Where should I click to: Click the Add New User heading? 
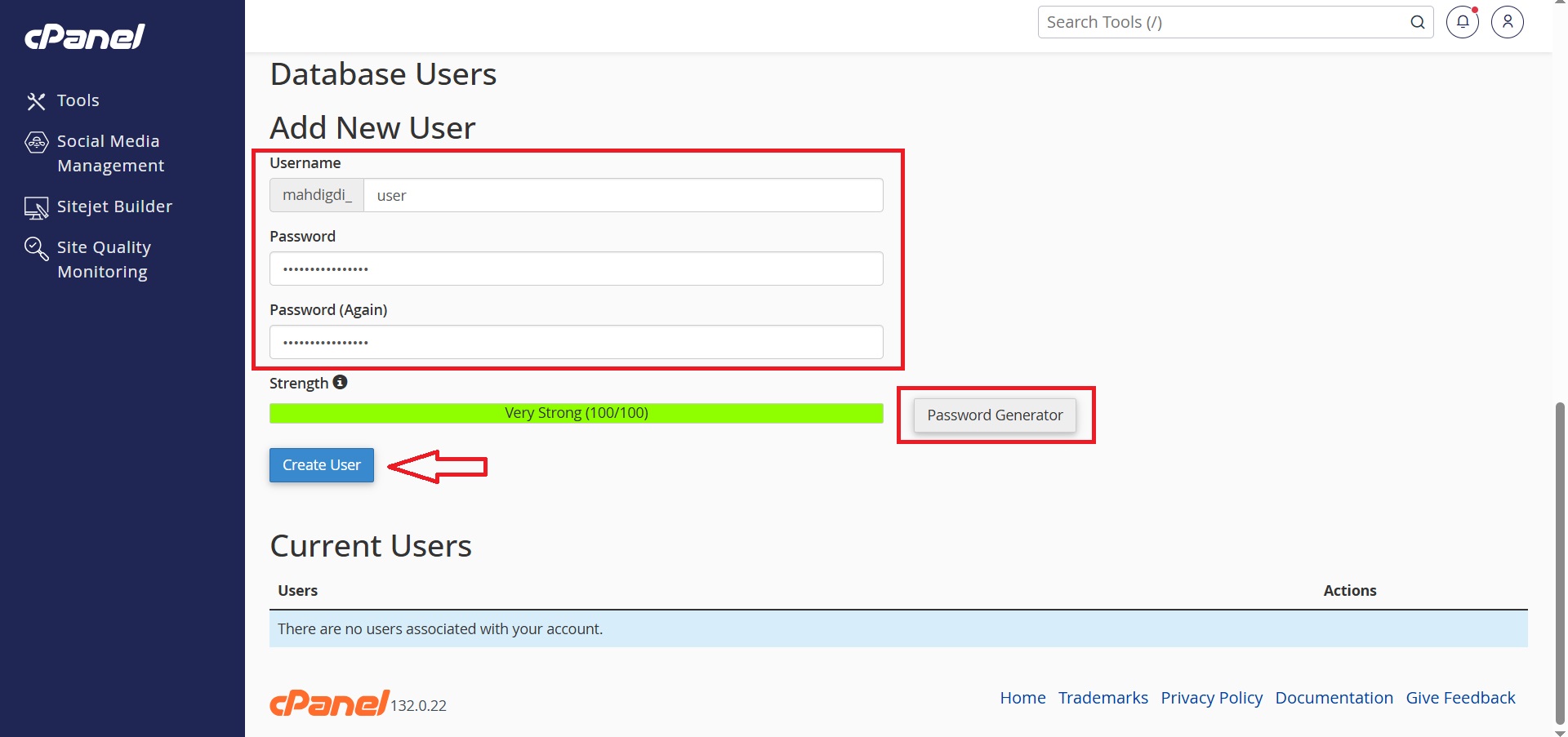(x=372, y=128)
